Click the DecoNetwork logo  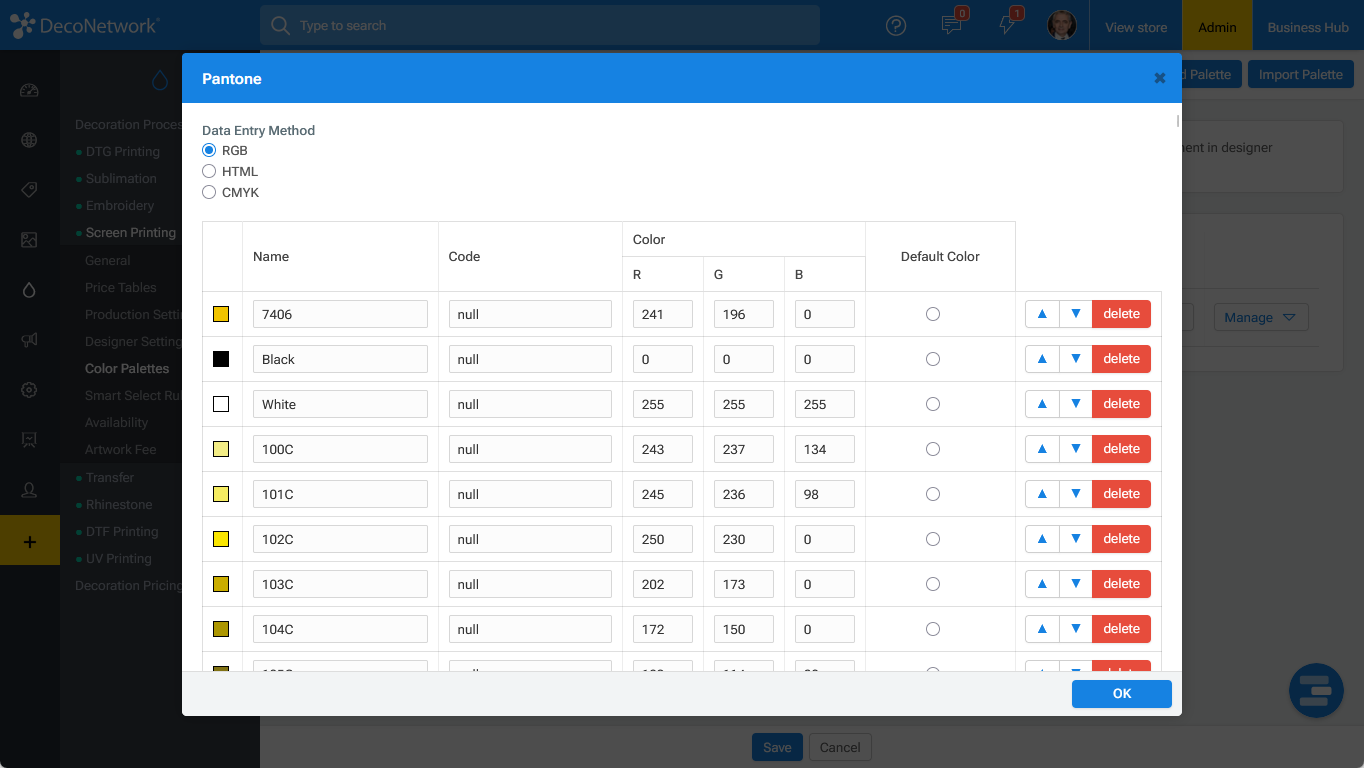(84, 26)
